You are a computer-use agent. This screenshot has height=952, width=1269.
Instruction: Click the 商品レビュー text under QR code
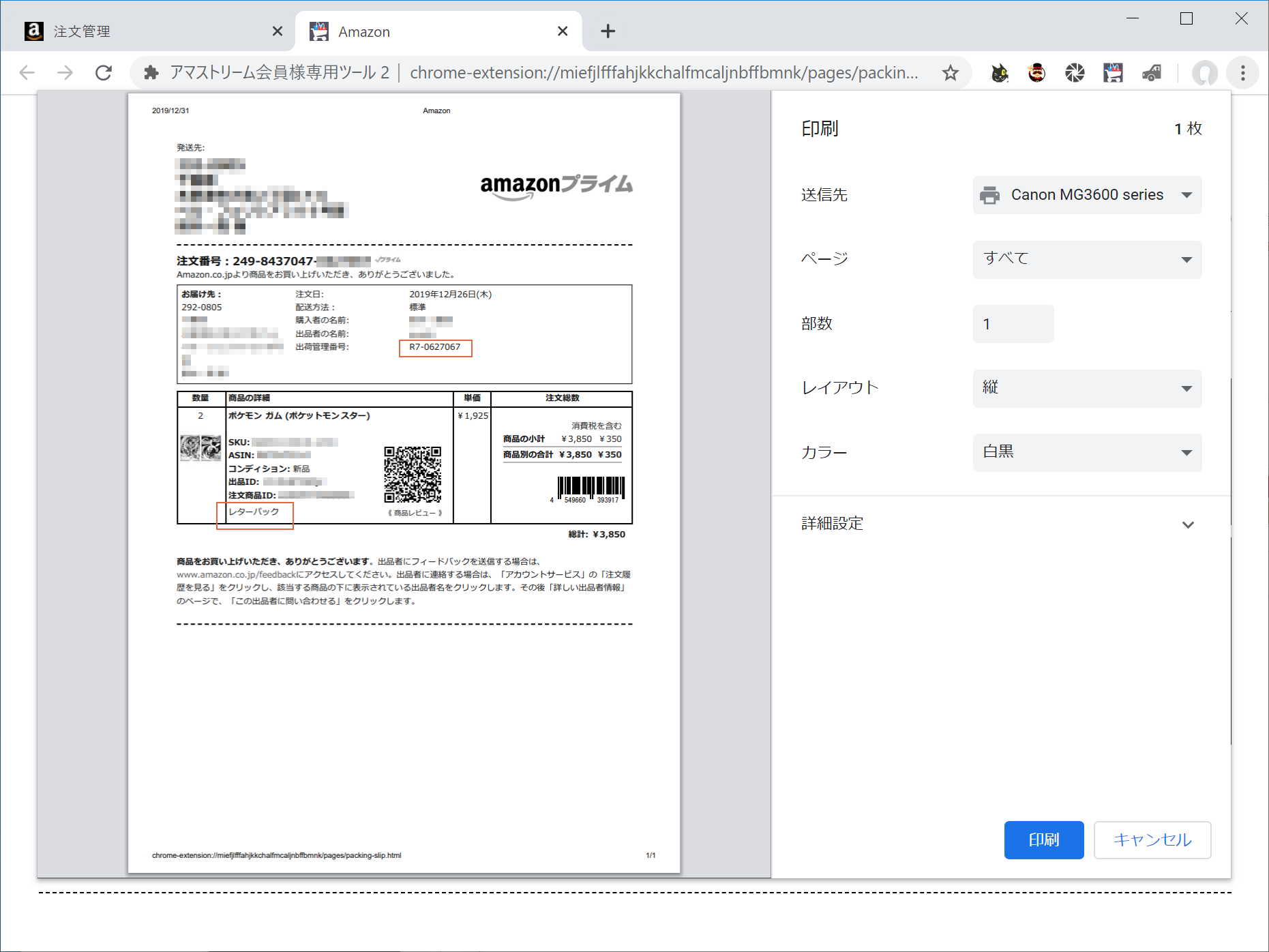pos(415,513)
